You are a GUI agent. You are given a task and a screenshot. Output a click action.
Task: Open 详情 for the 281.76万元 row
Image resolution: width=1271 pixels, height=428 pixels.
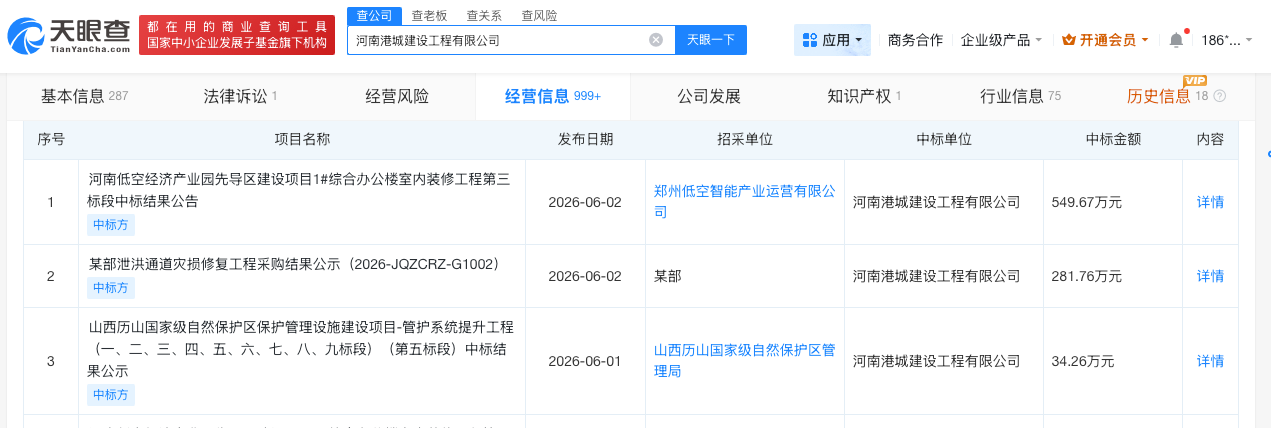point(1210,276)
